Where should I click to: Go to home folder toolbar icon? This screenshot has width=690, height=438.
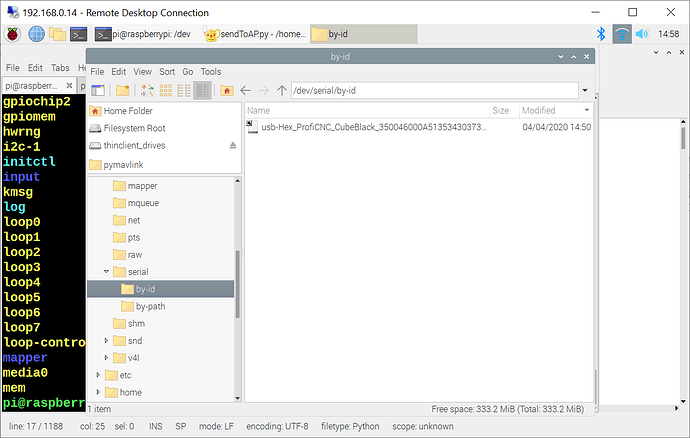[227, 91]
